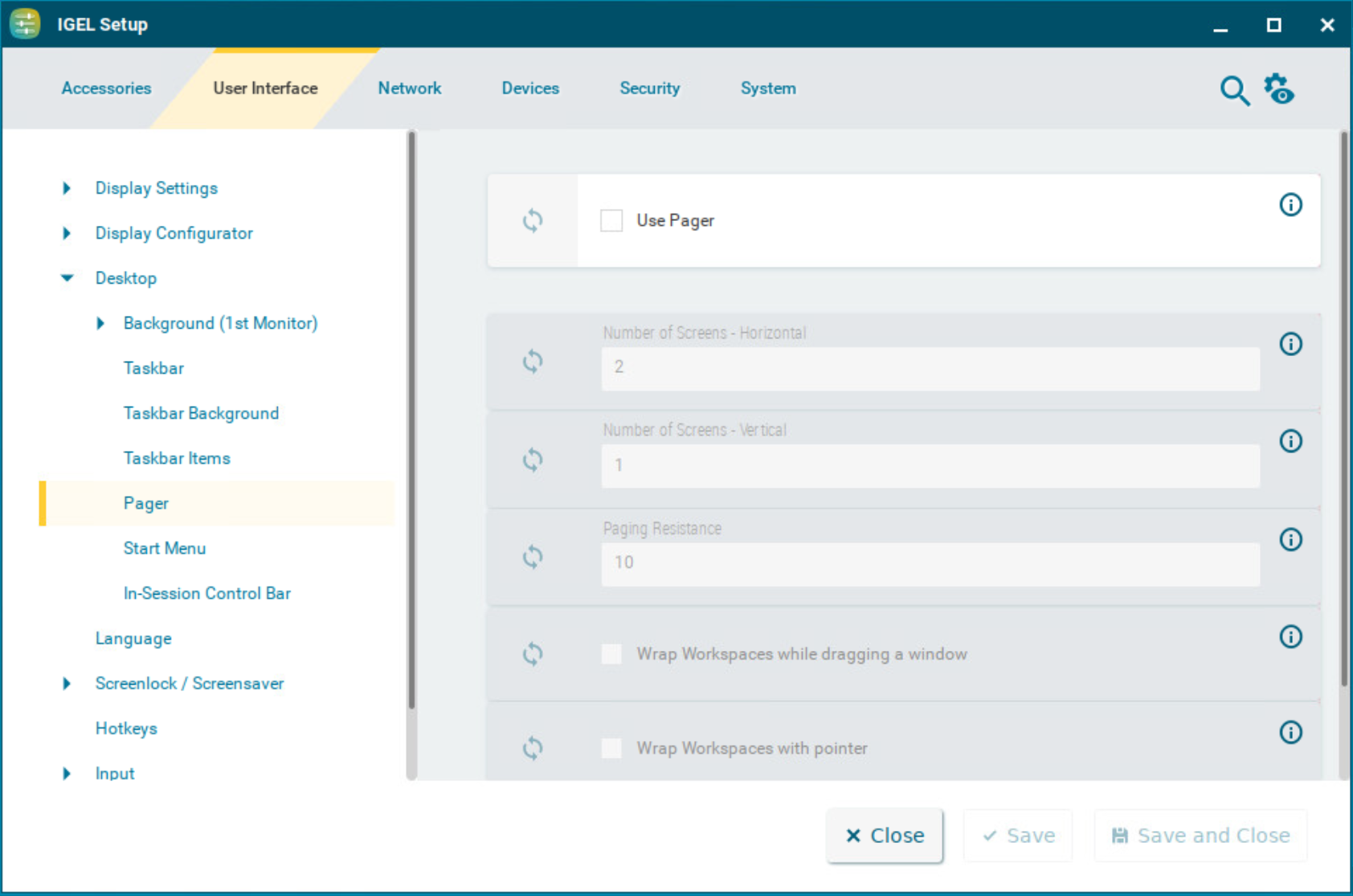Click the gear-with-eye view settings icon

pyautogui.click(x=1279, y=89)
